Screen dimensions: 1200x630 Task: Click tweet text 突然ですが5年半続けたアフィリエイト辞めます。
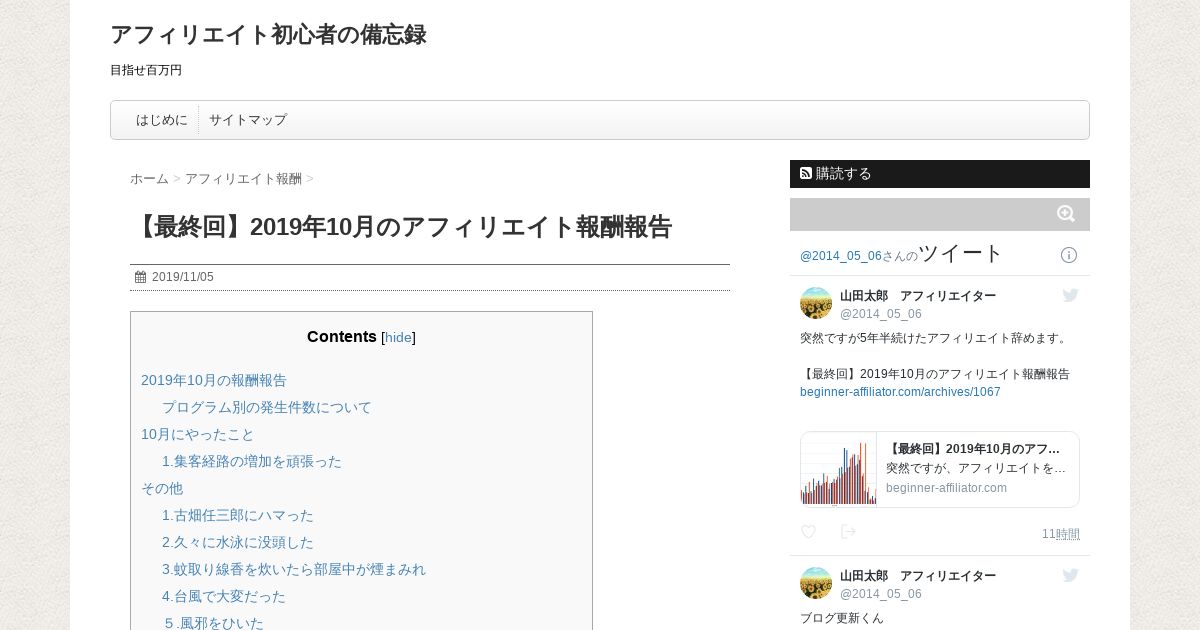[935, 338]
